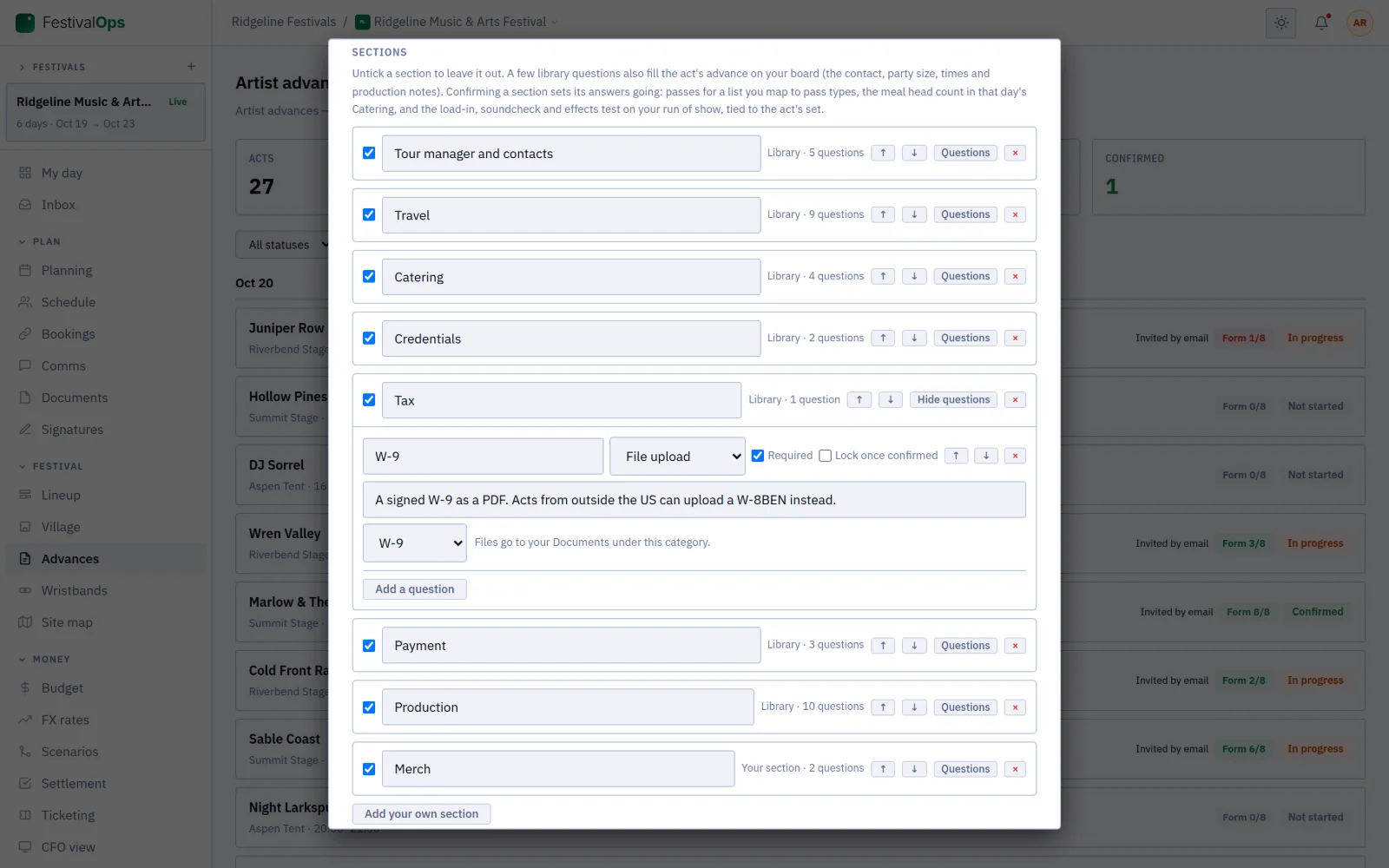
Task: Untick the Tour manager and contacts section
Action: 369,153
